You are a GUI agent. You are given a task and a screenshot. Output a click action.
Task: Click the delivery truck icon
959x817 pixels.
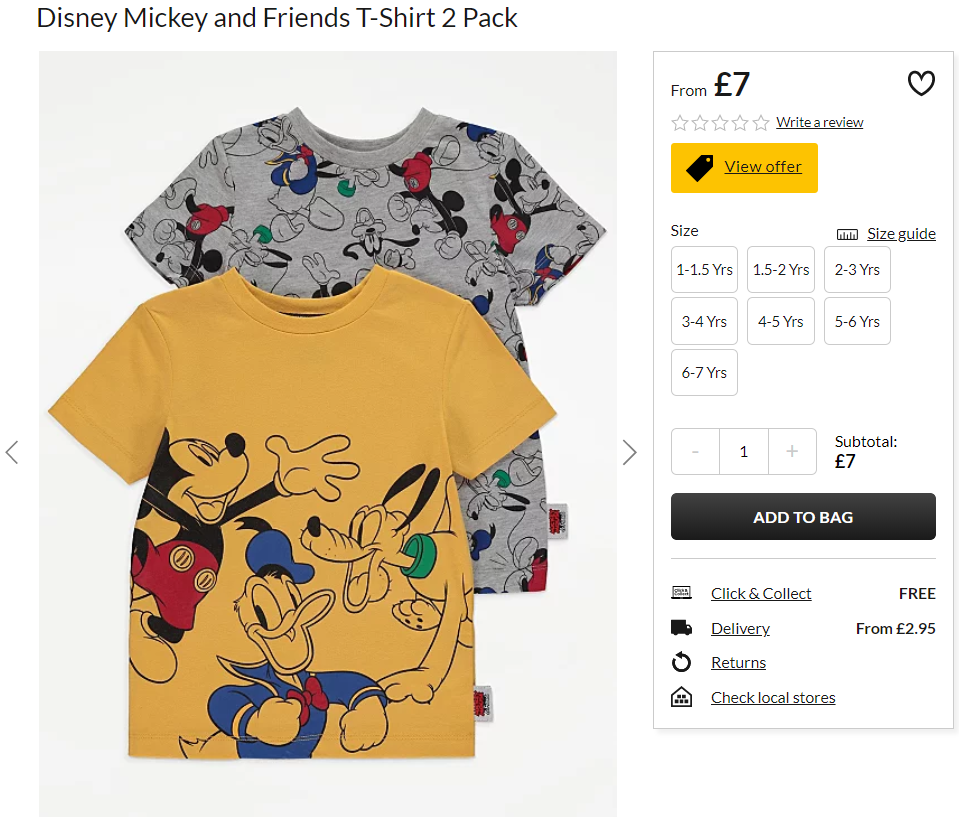click(681, 627)
